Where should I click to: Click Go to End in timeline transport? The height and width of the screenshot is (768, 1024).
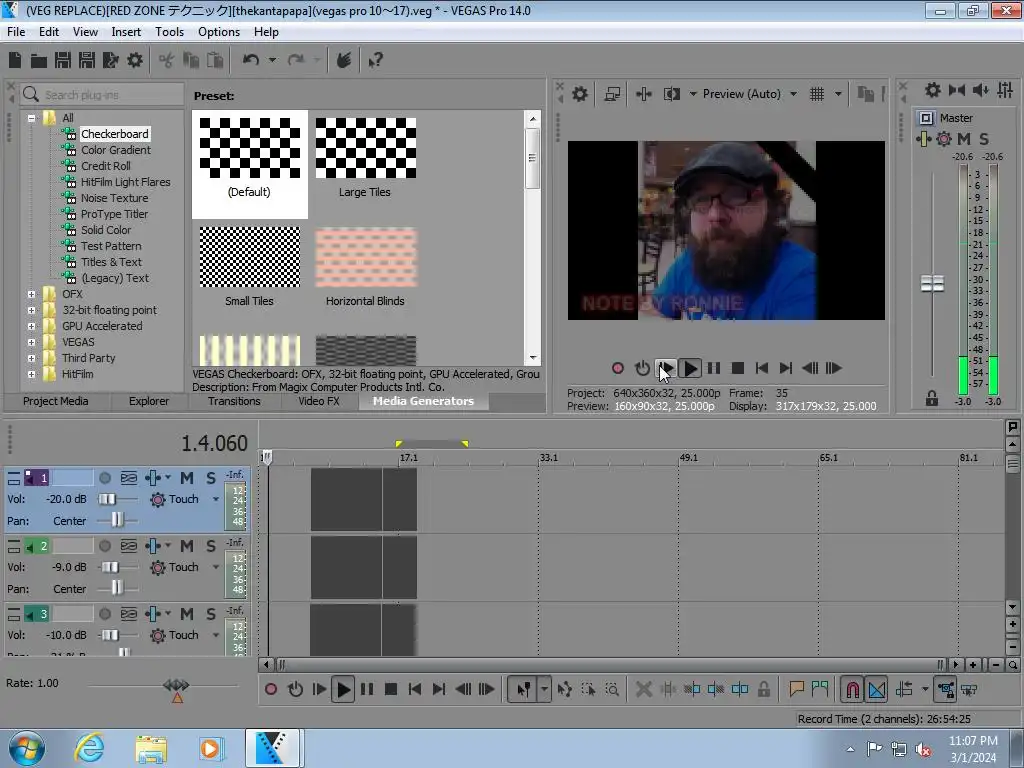point(439,689)
